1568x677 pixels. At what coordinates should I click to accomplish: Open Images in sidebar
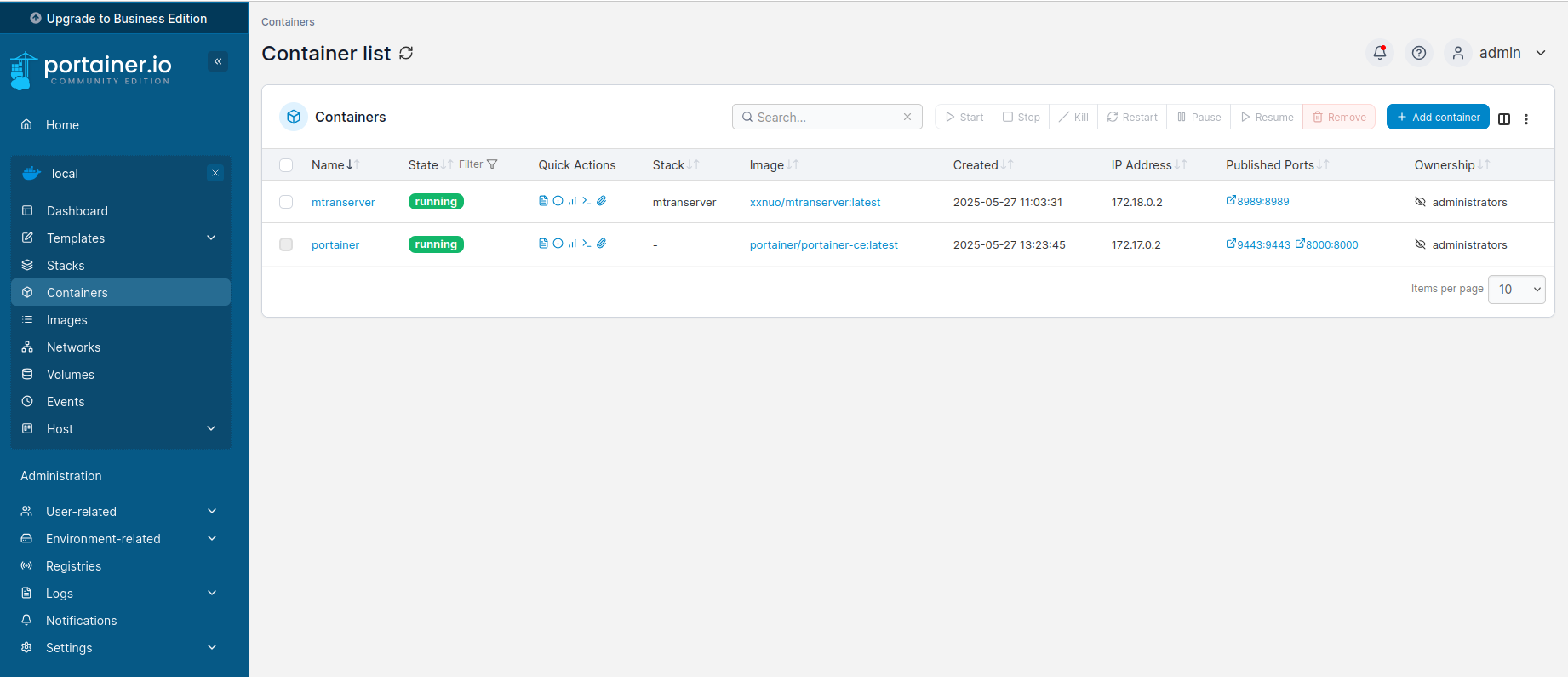click(121, 319)
